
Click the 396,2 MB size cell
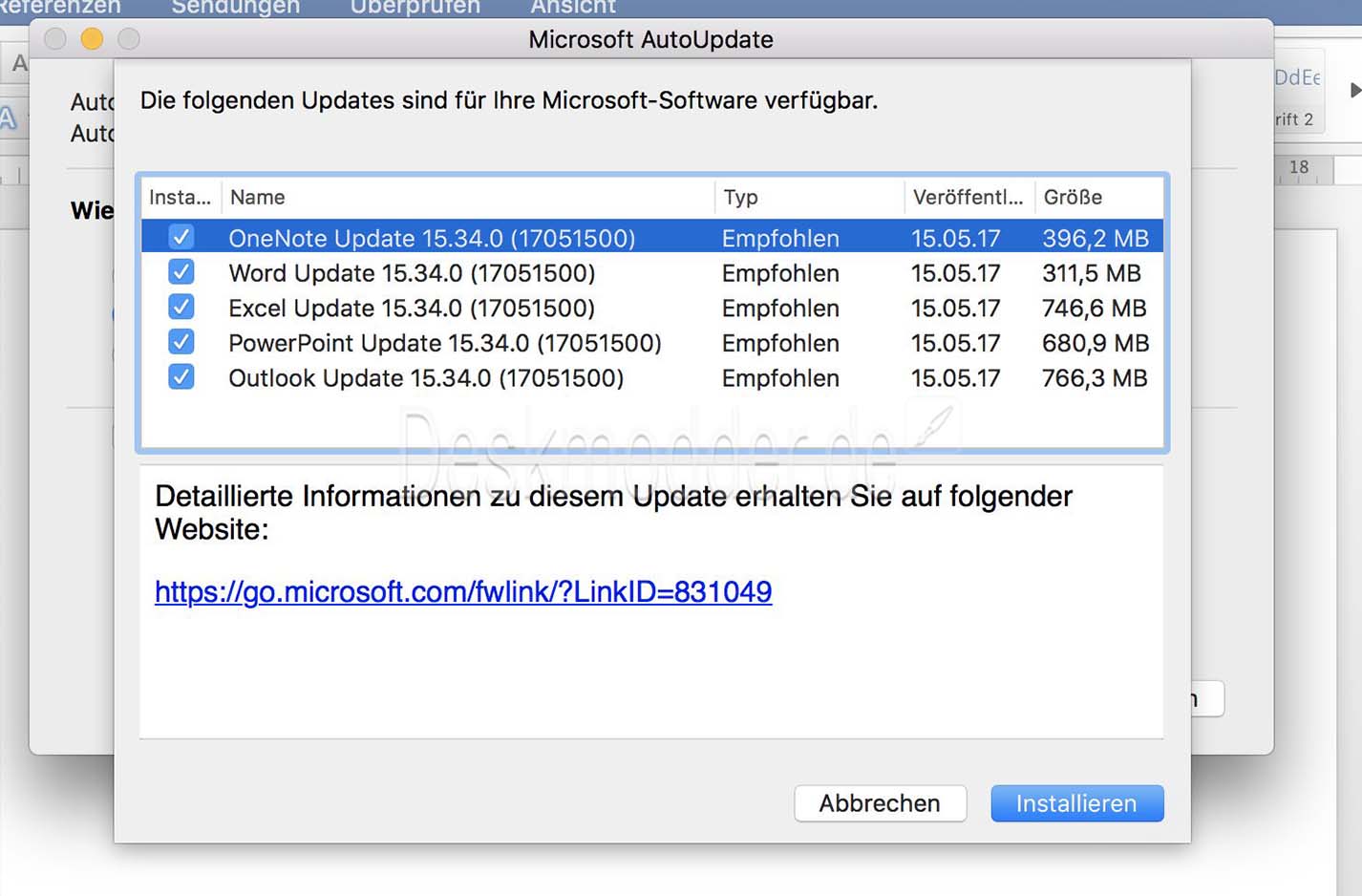pos(1096,238)
